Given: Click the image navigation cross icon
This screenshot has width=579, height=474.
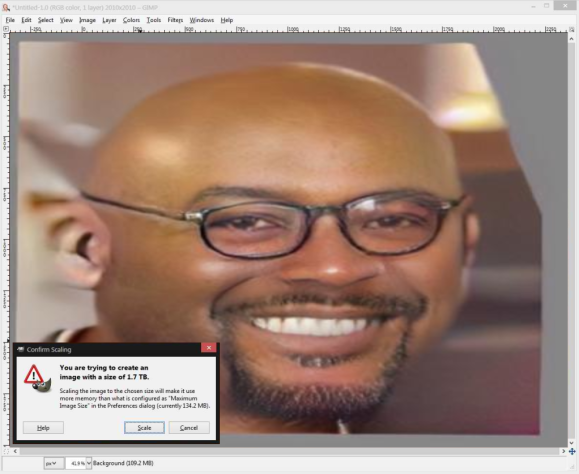Looking at the screenshot, I should coord(572,451).
